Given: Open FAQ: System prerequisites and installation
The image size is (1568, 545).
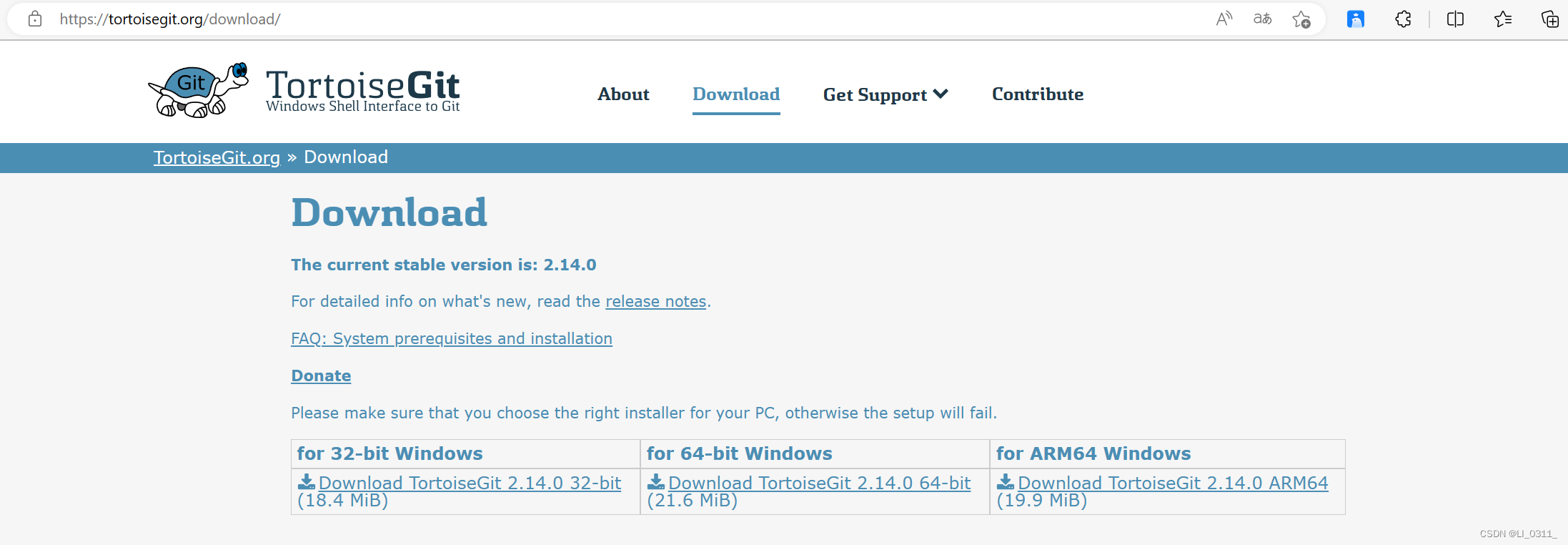Looking at the screenshot, I should pyautogui.click(x=452, y=339).
